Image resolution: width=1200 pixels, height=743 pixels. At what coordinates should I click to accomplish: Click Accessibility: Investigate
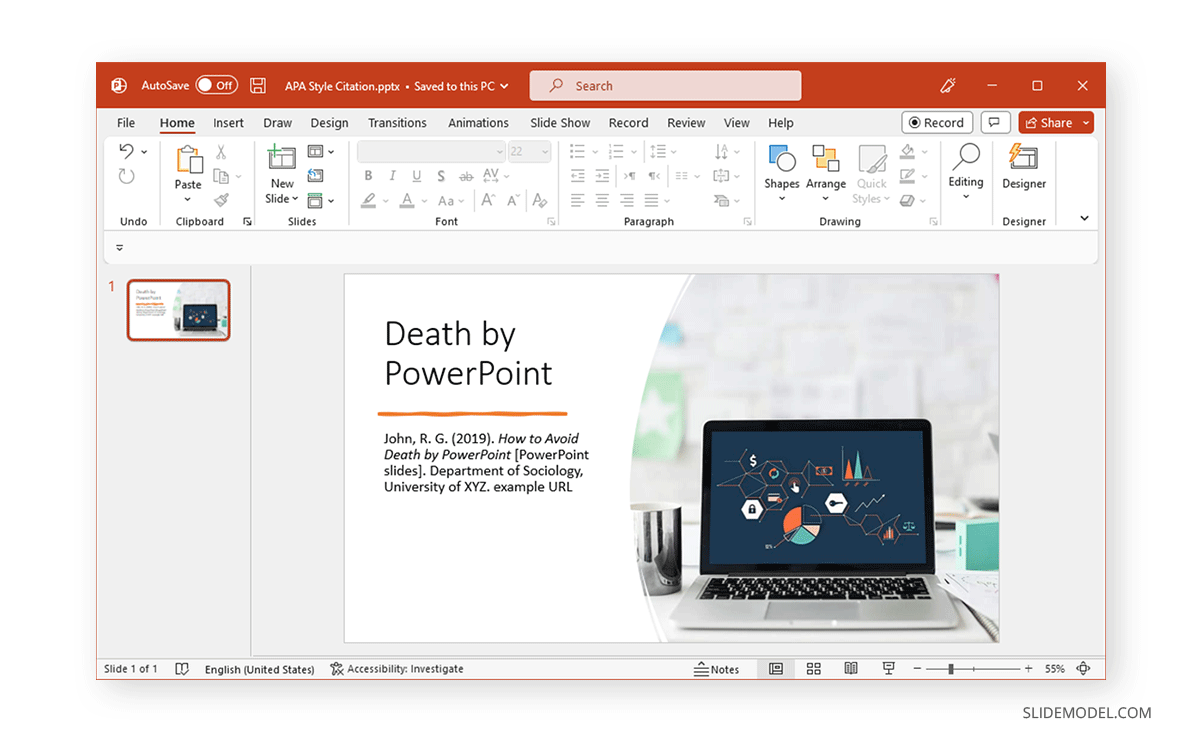pos(397,669)
